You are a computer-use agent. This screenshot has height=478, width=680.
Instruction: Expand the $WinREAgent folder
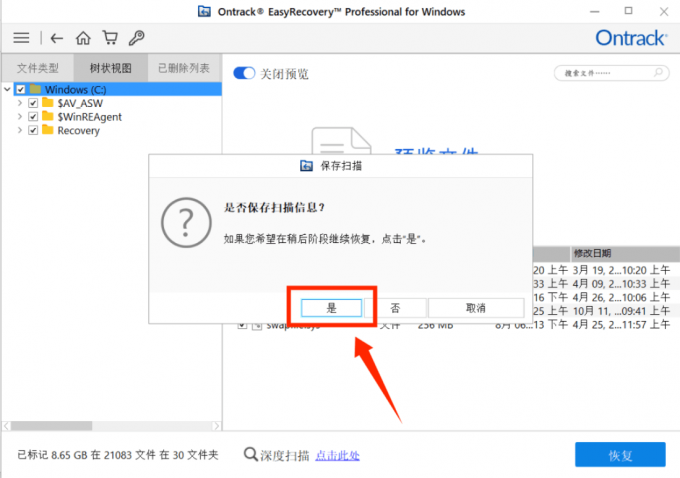point(20,117)
